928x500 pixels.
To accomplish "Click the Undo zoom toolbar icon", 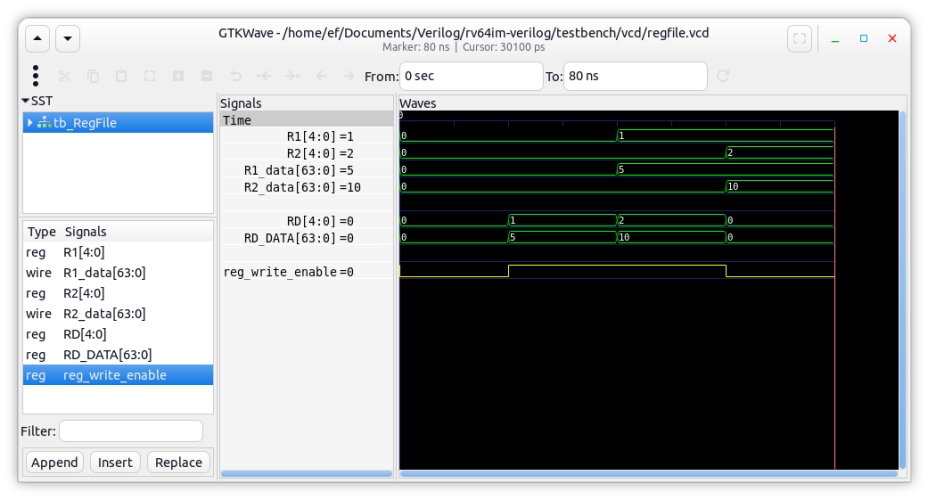I will coord(236,76).
